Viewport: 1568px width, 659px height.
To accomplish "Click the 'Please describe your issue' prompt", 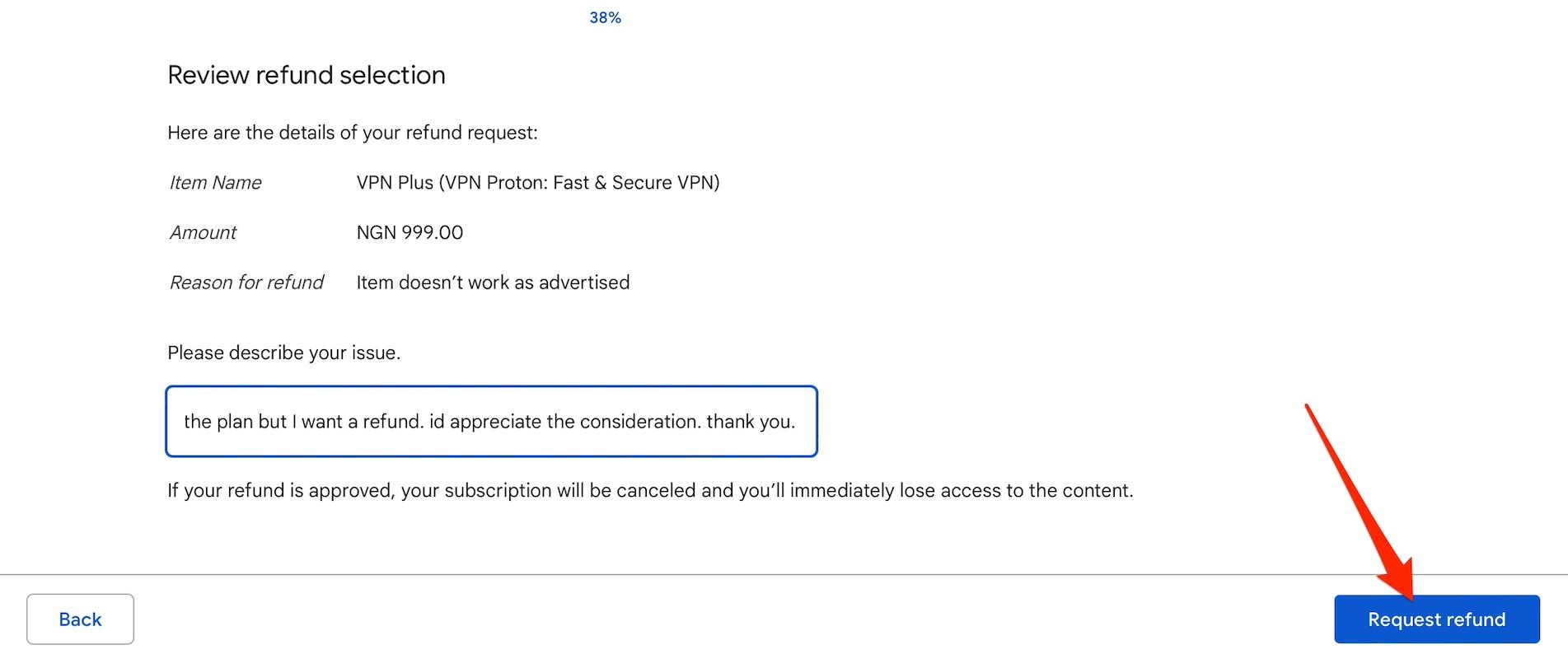I will (x=284, y=353).
